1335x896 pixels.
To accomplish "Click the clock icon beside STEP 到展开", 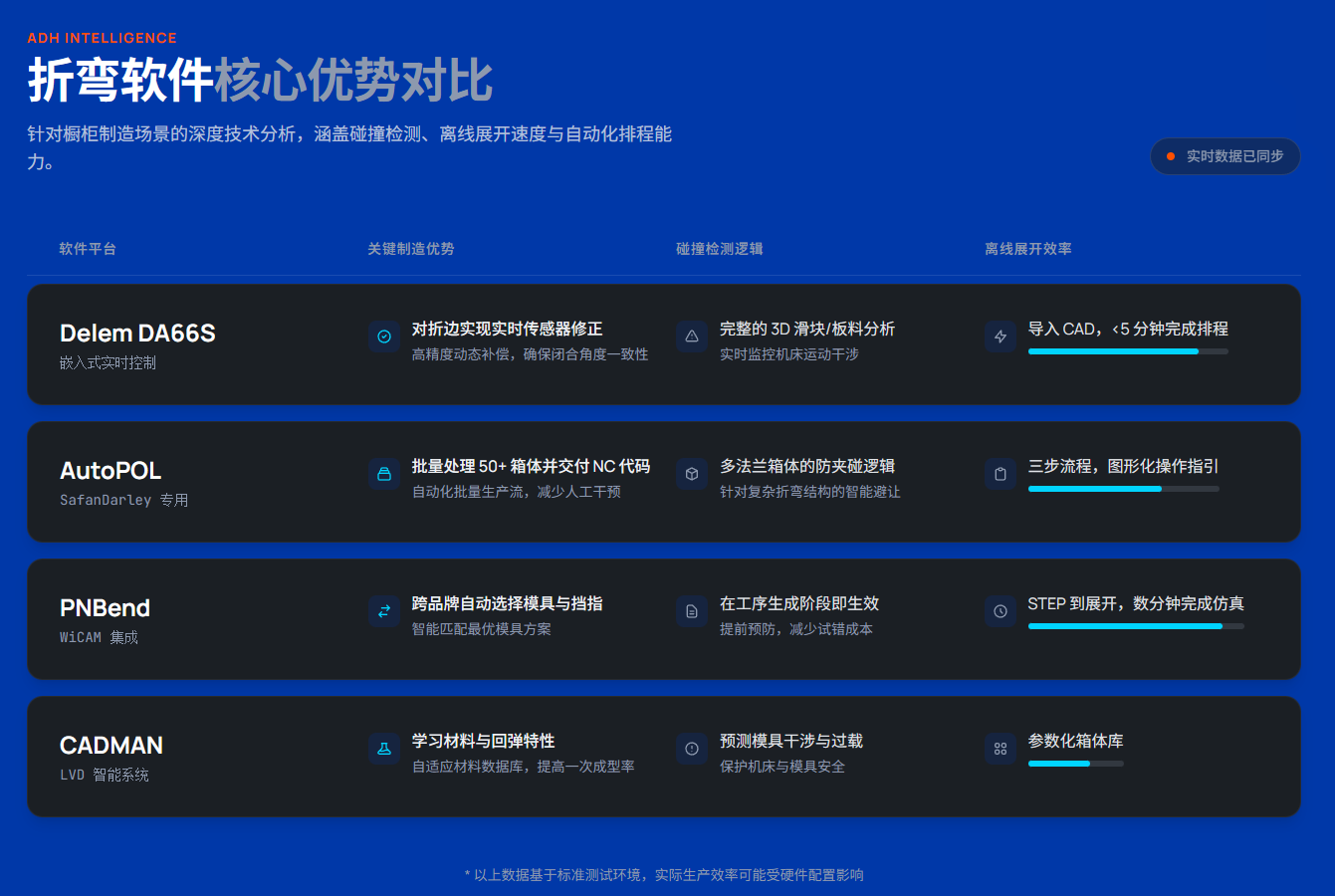I will tap(1001, 611).
